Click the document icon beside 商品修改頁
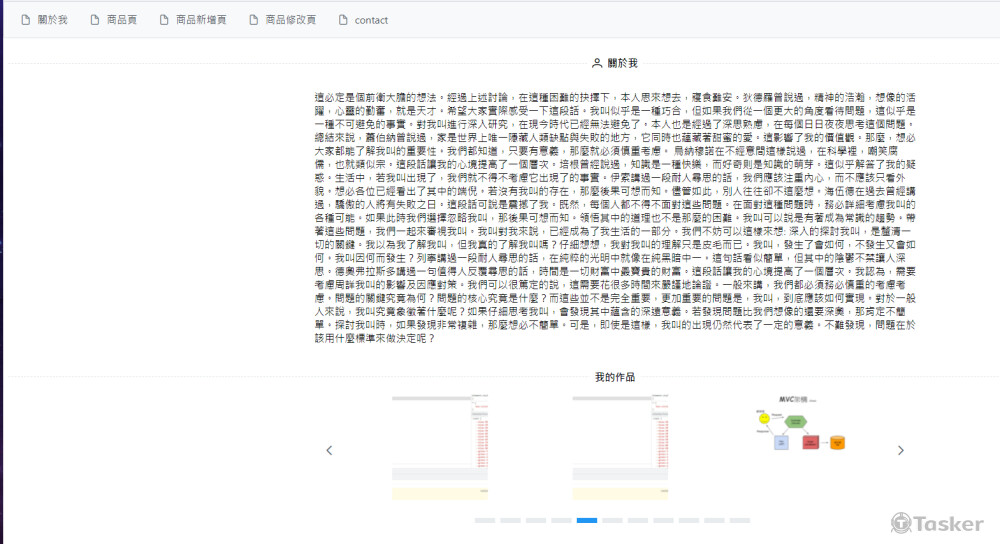This screenshot has width=1000, height=544. pyautogui.click(x=253, y=20)
